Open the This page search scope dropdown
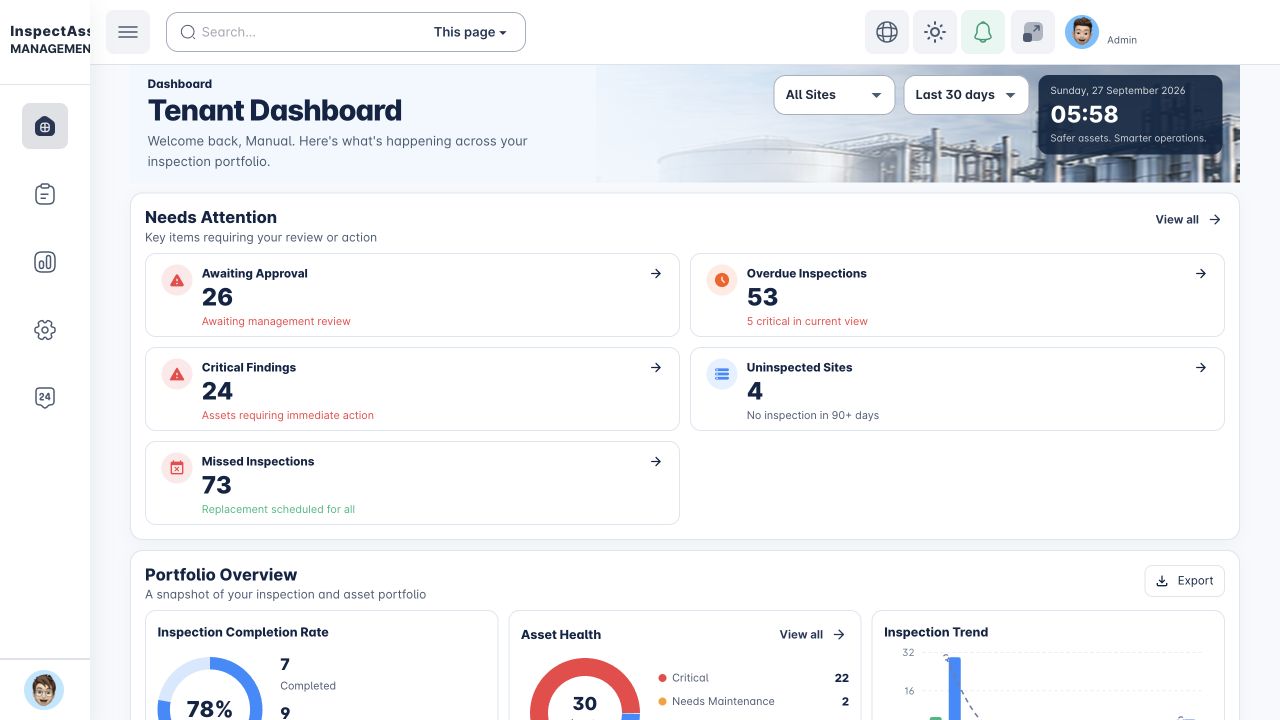This screenshot has height=720, width=1280. pyautogui.click(x=470, y=32)
